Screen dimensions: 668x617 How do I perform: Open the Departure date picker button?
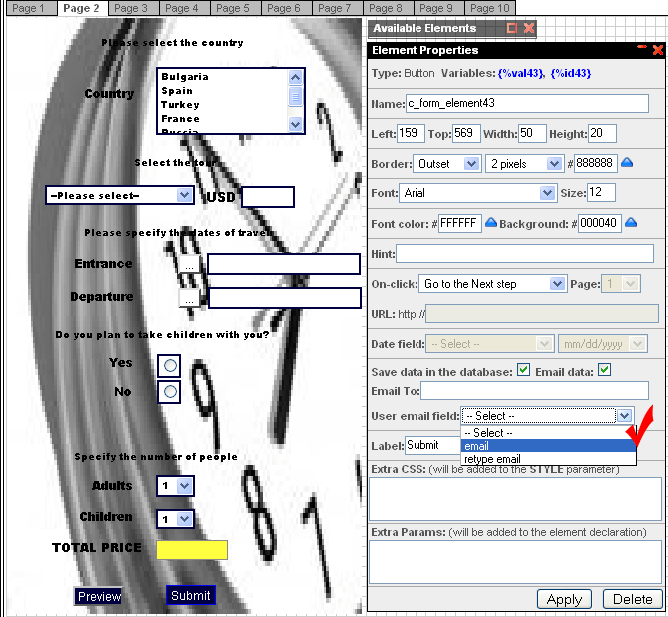[190, 298]
